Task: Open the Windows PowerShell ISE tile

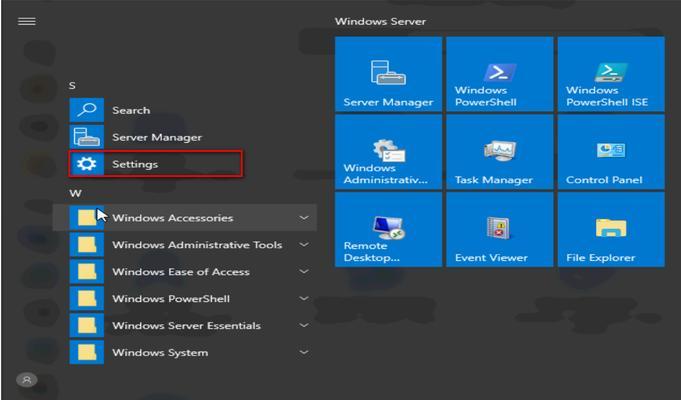Action: (611, 74)
